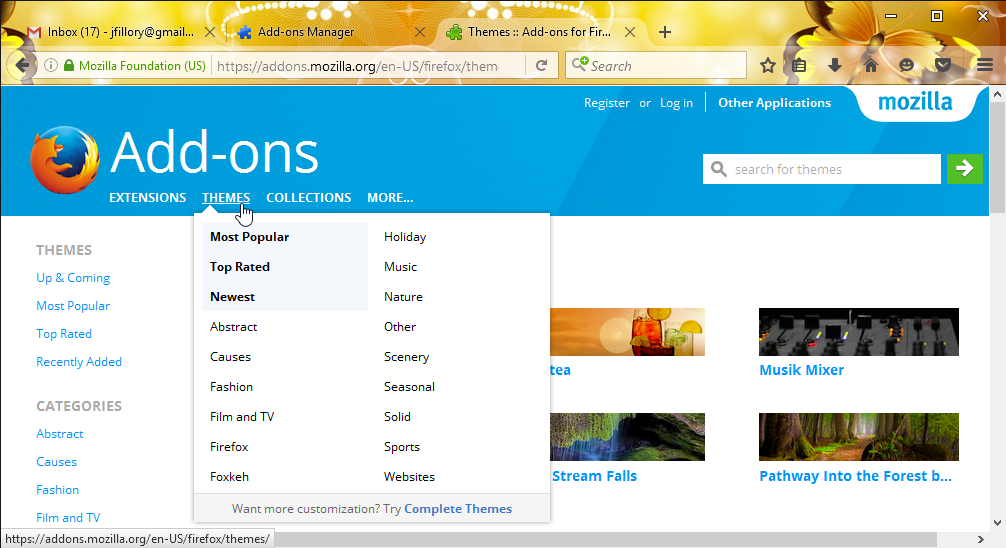Click the bookmark star icon
The height and width of the screenshot is (548, 1006).
pyautogui.click(x=768, y=66)
